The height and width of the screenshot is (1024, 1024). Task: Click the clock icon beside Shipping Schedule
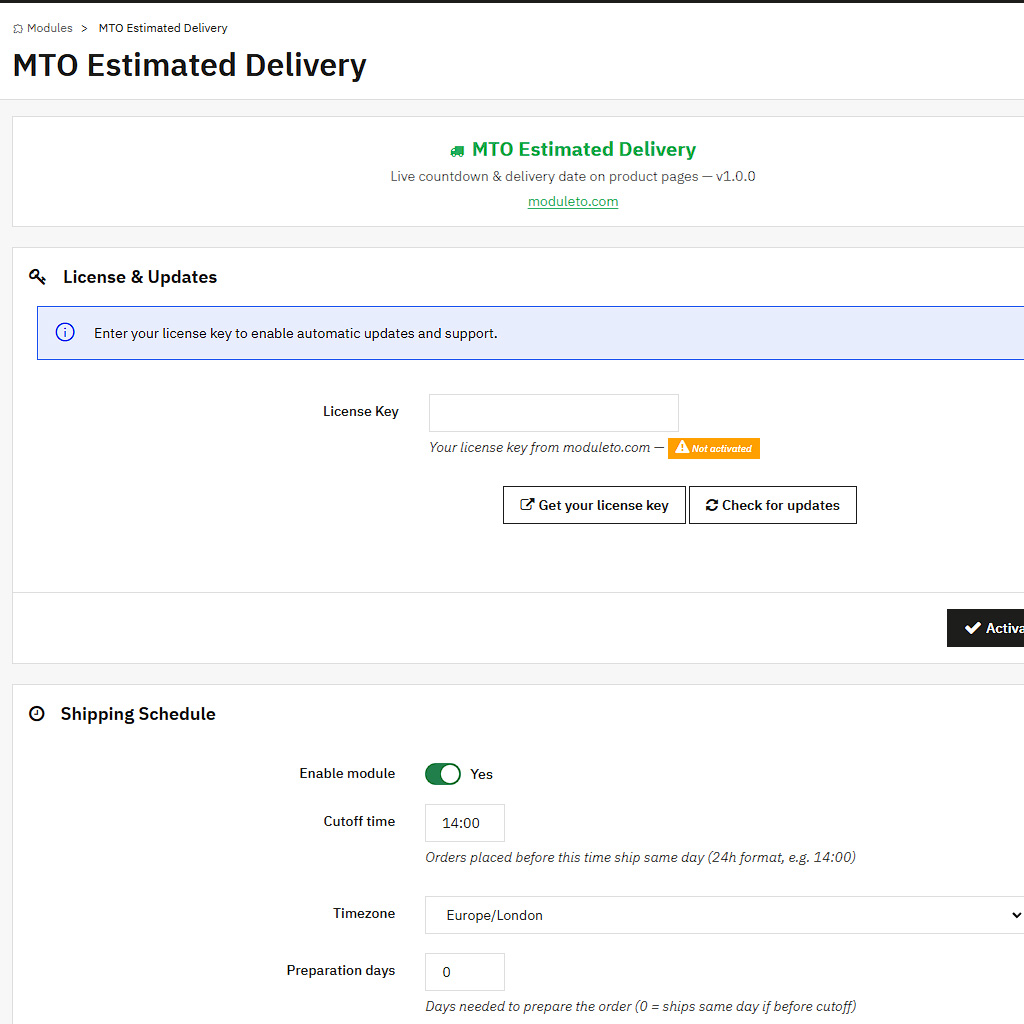(37, 714)
